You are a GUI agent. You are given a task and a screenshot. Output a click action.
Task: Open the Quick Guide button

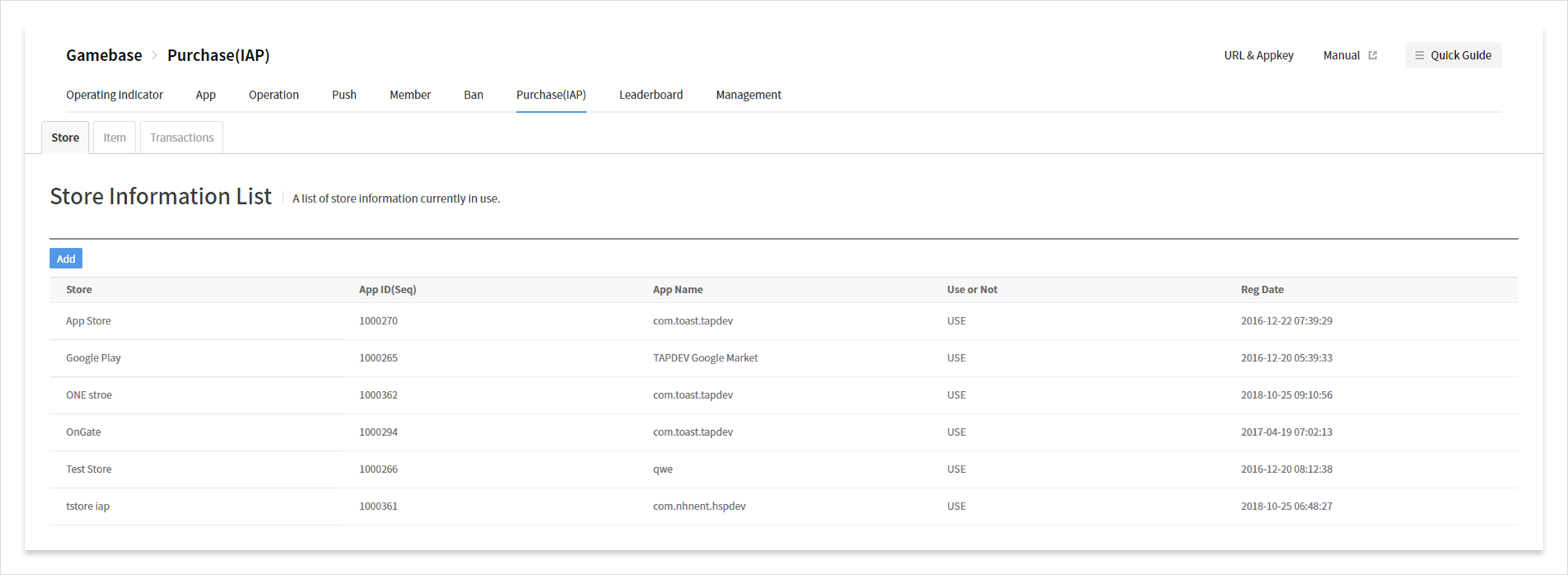(x=1453, y=55)
